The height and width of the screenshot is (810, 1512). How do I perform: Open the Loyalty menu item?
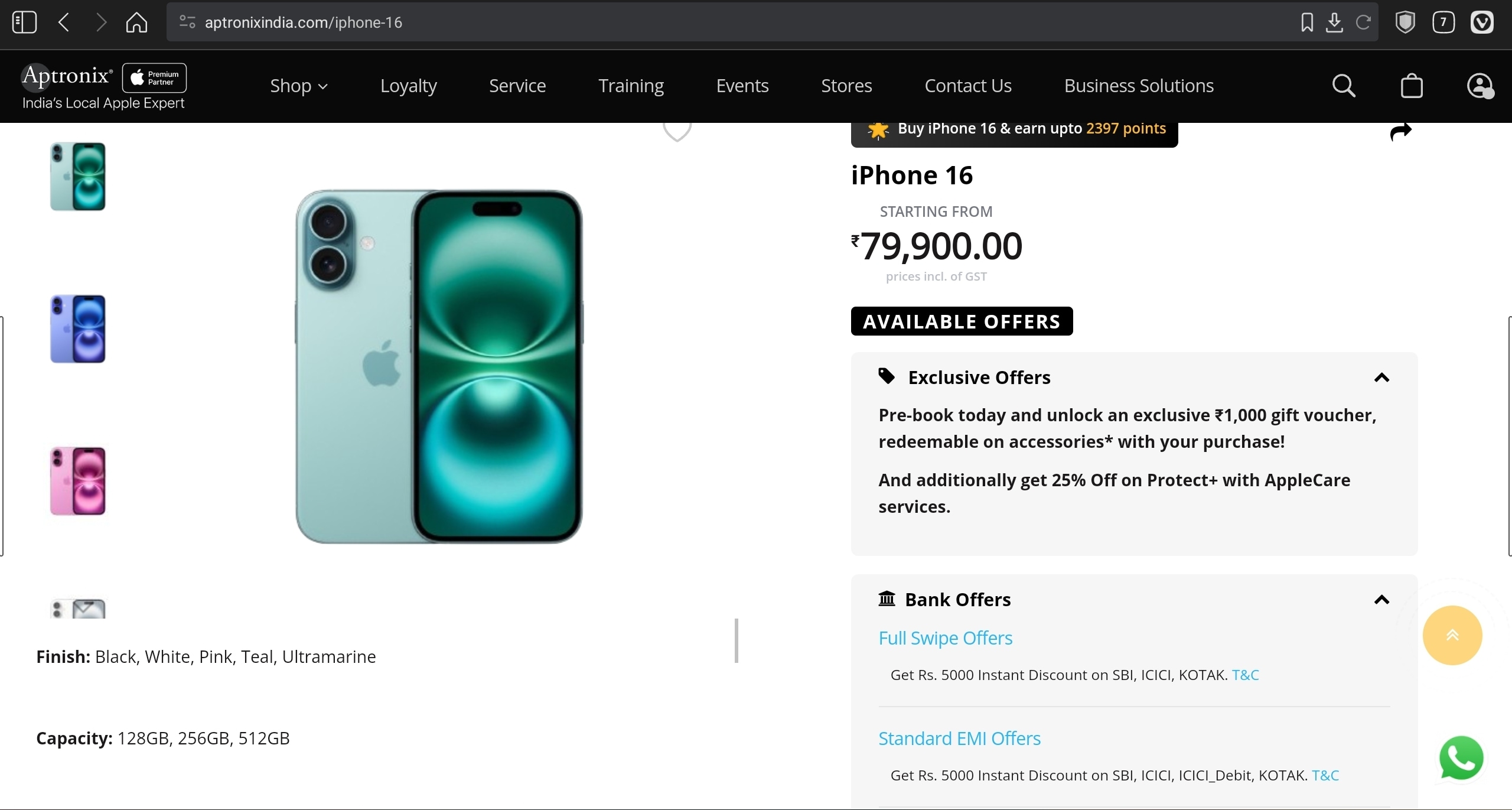pos(408,86)
